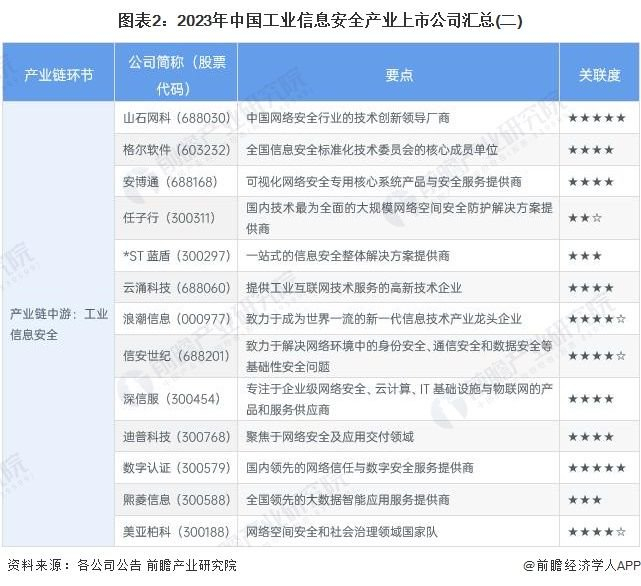Viewport: 641px width, 586px height.
Task: Click company cell '迪普科技（300768）'
Action: click(x=177, y=437)
